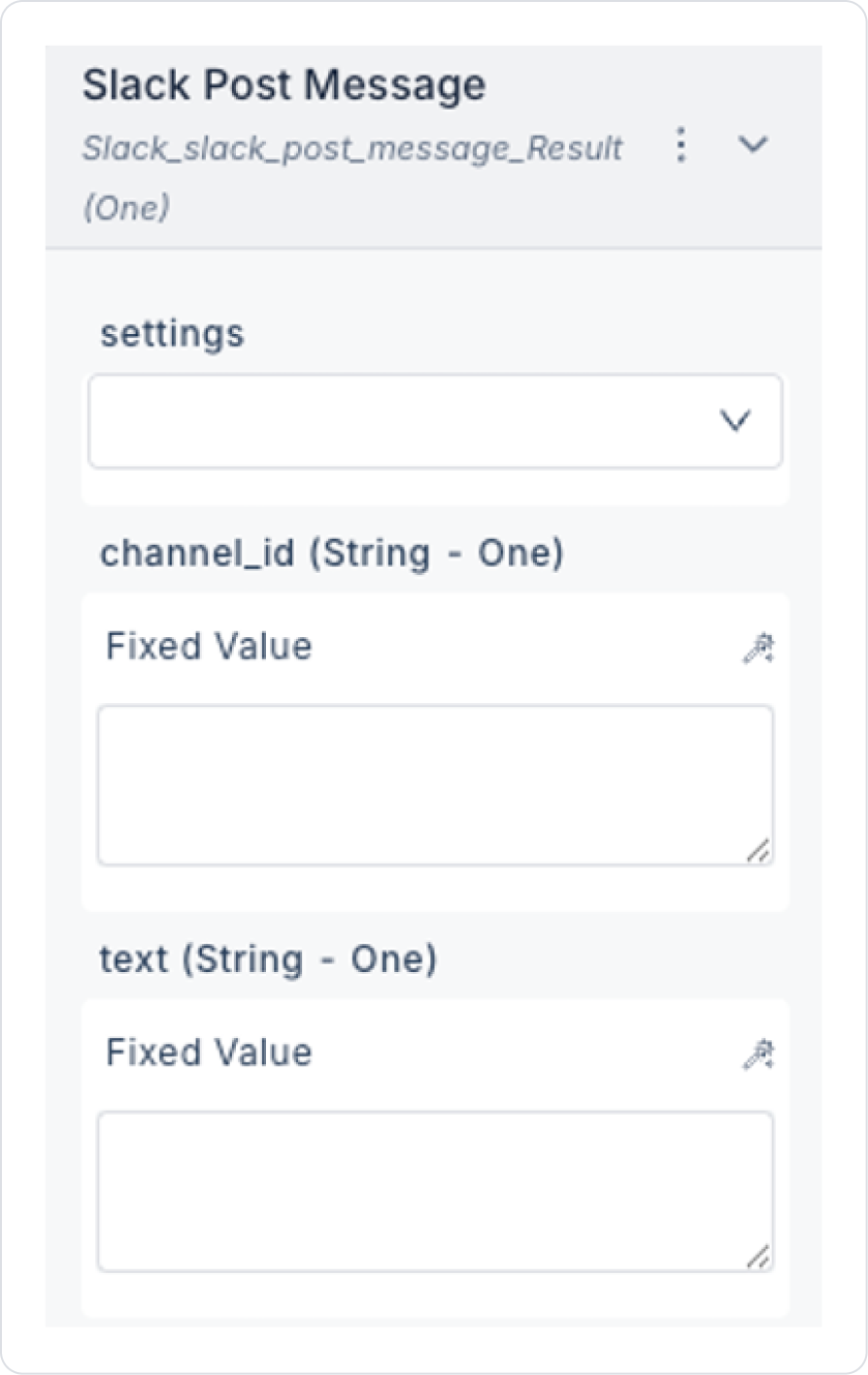
Task: Click the magic wand icon for channel_id
Action: click(x=758, y=648)
